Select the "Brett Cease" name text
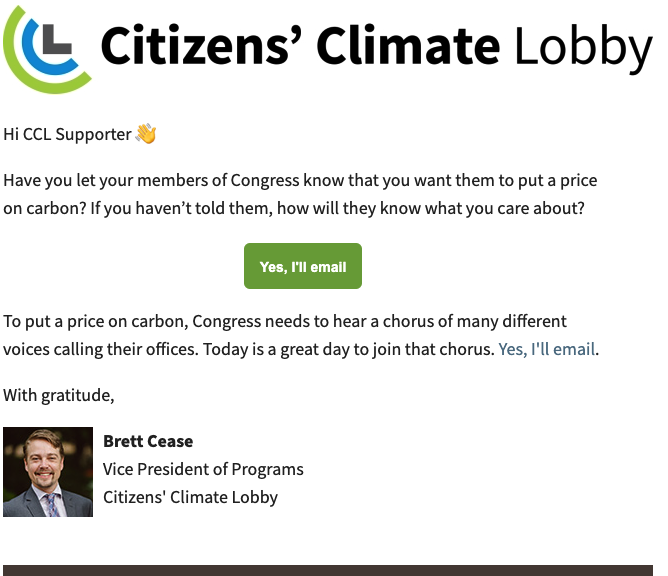Screen dimensions: 668x576 [x=148, y=441]
